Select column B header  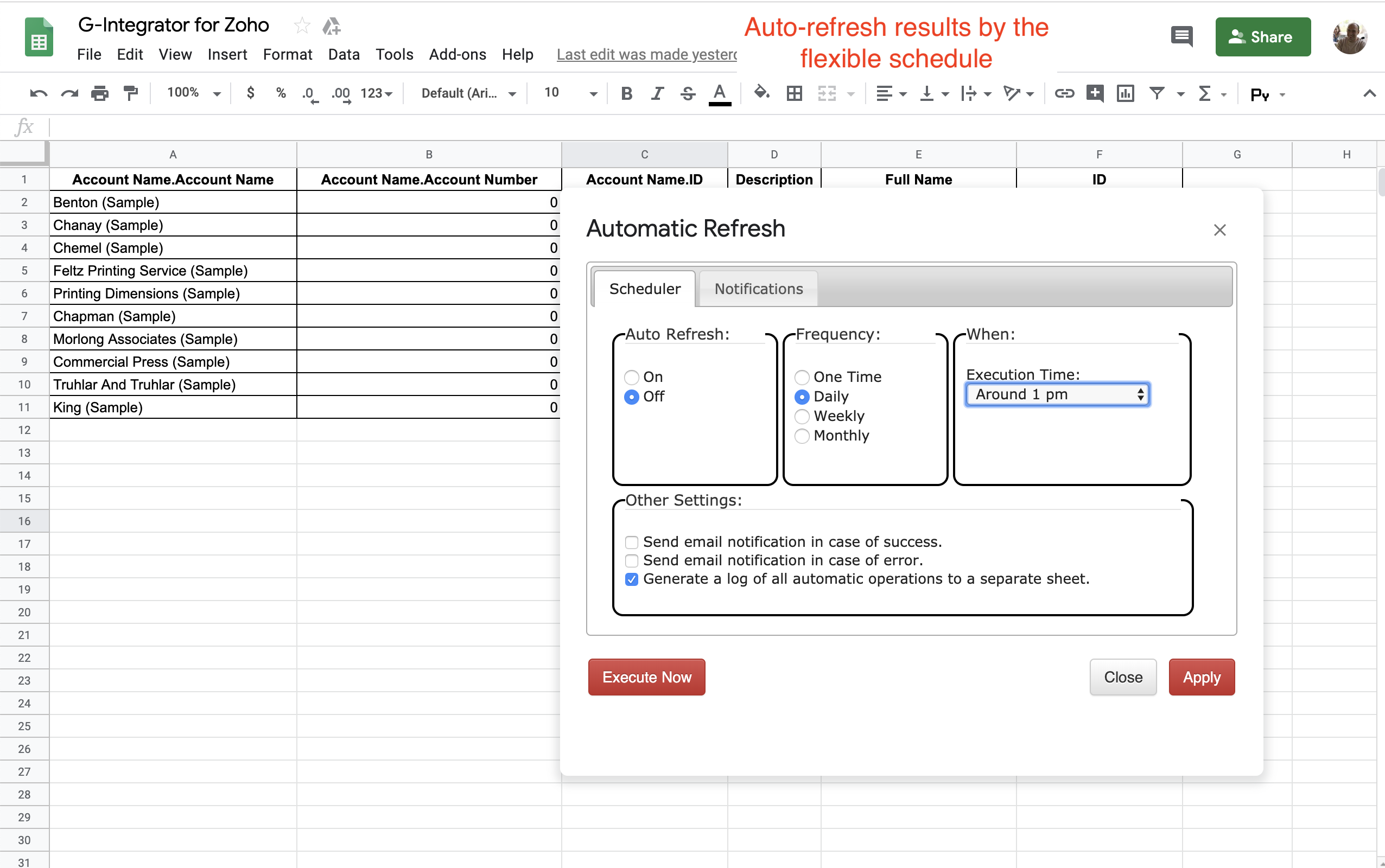[x=429, y=155]
